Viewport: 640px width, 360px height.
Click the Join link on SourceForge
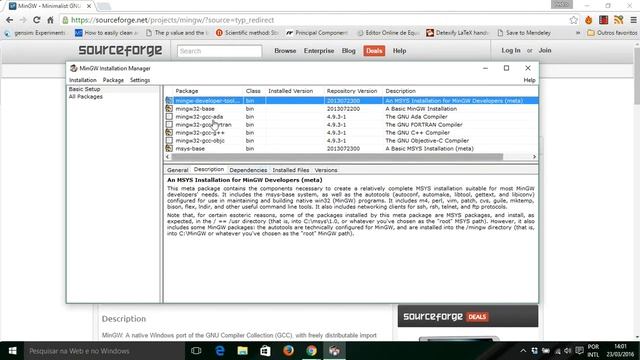545,50
